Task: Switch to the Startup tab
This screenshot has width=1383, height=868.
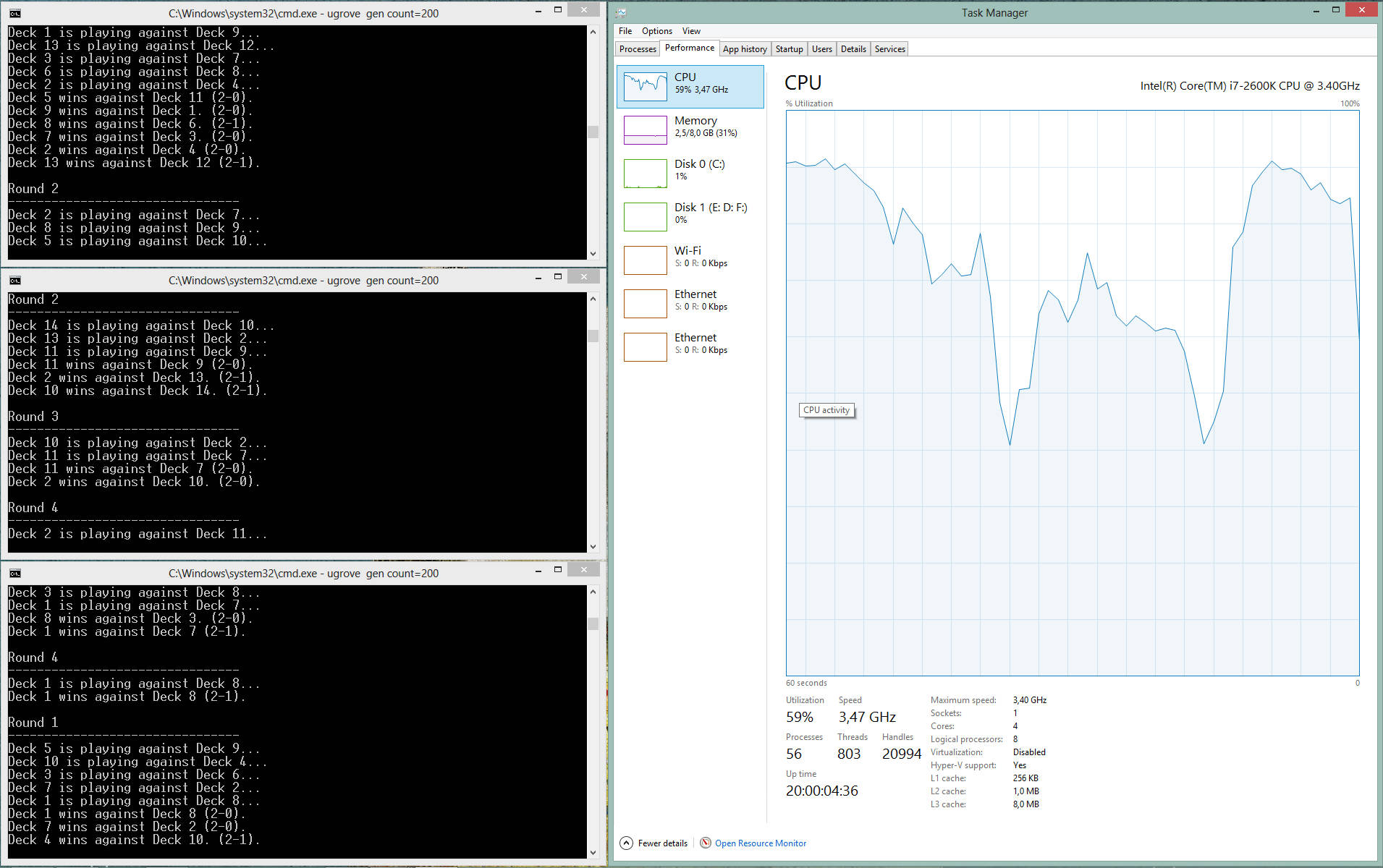Action: tap(789, 49)
